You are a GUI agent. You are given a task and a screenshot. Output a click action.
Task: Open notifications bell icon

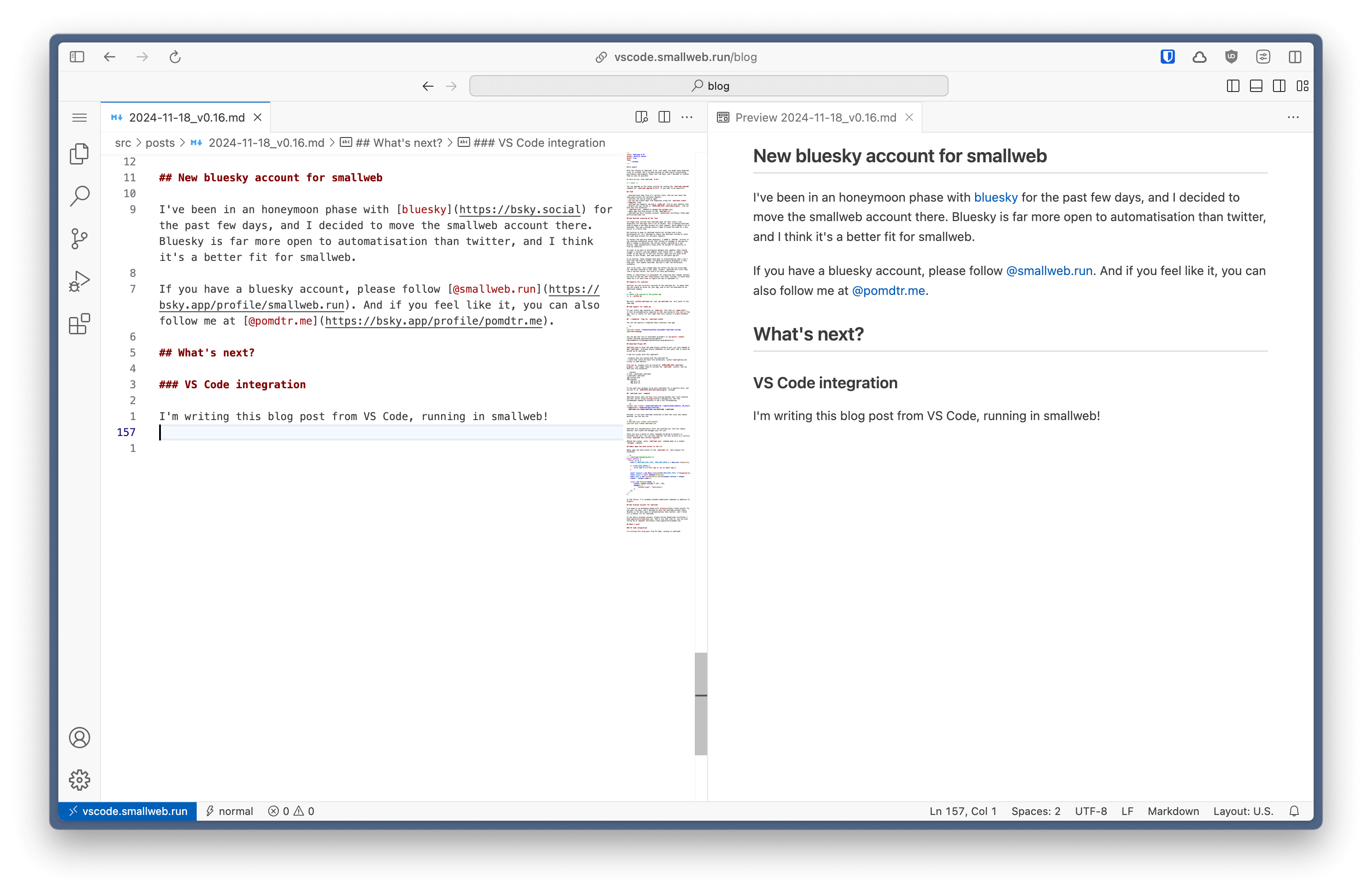1294,811
